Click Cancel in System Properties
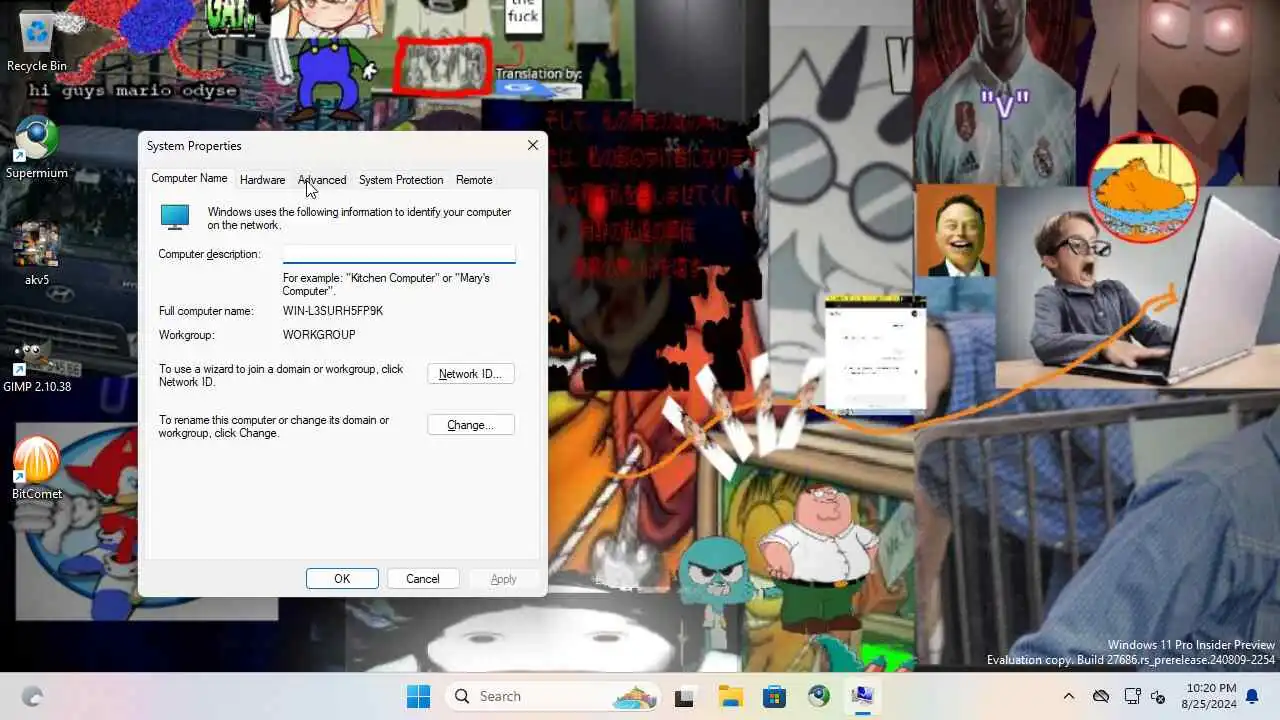The image size is (1280, 720). pyautogui.click(x=423, y=579)
